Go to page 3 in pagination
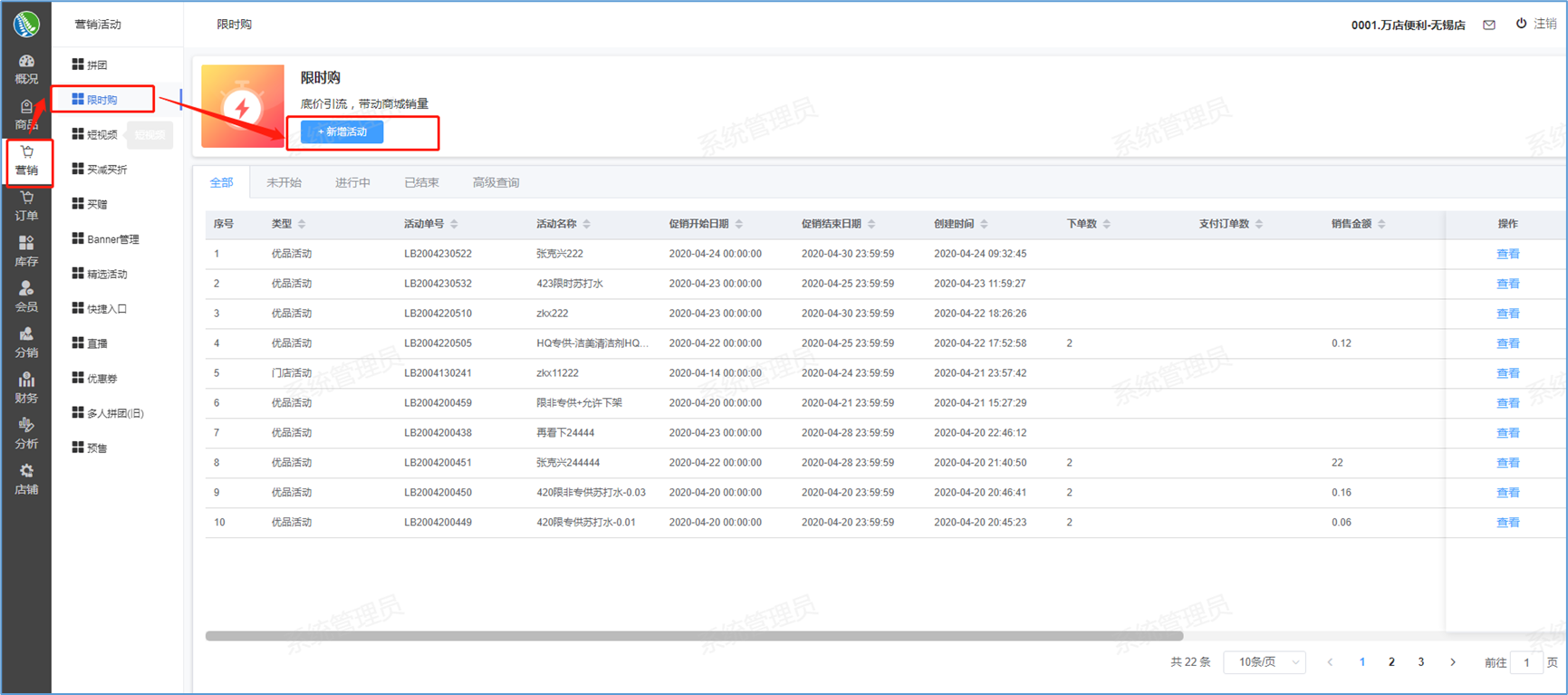Screen dimensions: 1568x695 (1421, 662)
